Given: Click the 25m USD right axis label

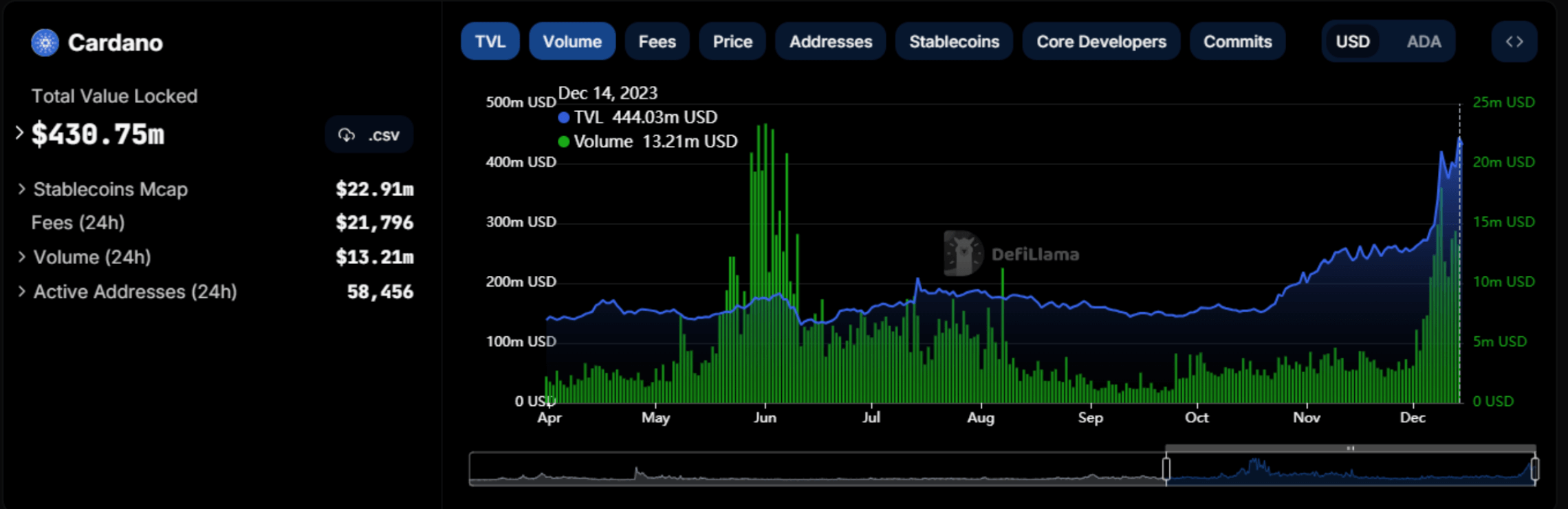Looking at the screenshot, I should click(x=1503, y=102).
